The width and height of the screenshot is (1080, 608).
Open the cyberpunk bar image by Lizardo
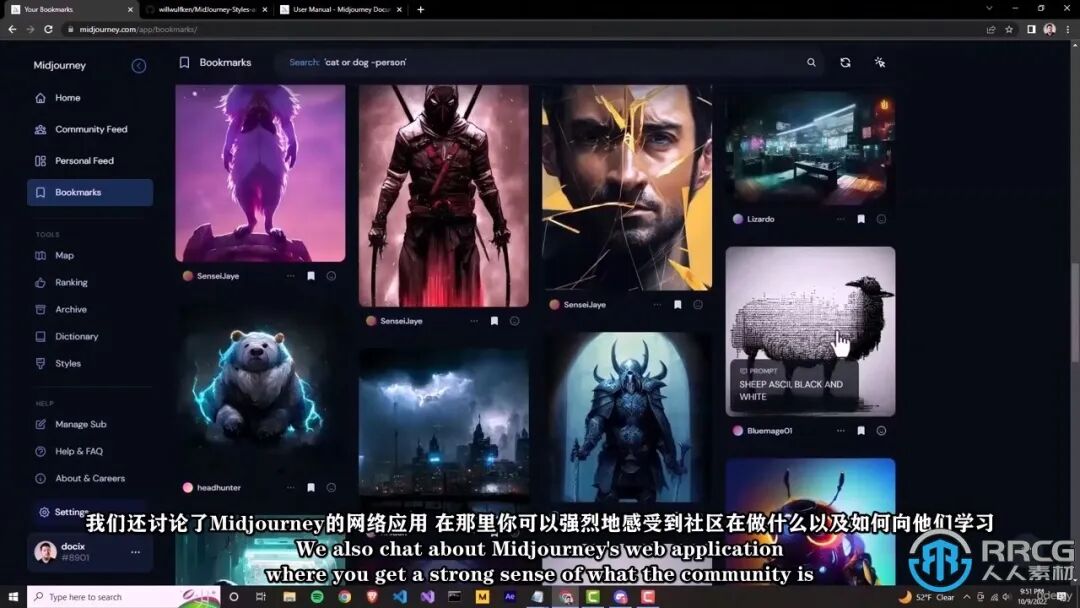coord(810,149)
